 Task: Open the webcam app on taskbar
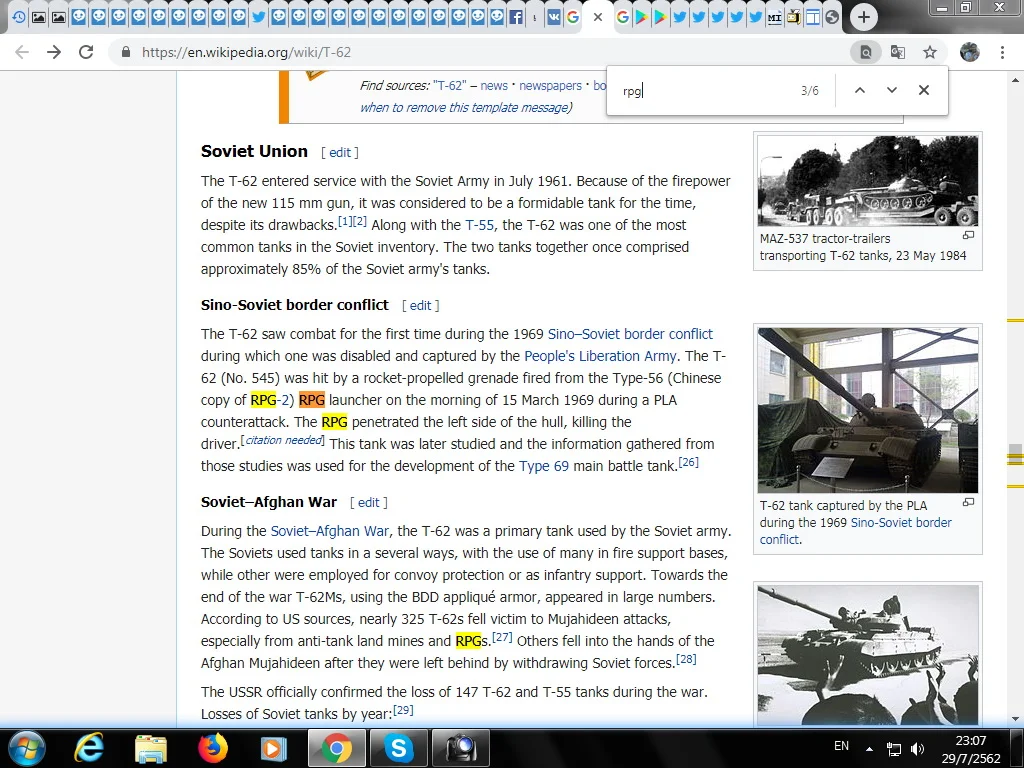[x=461, y=748]
